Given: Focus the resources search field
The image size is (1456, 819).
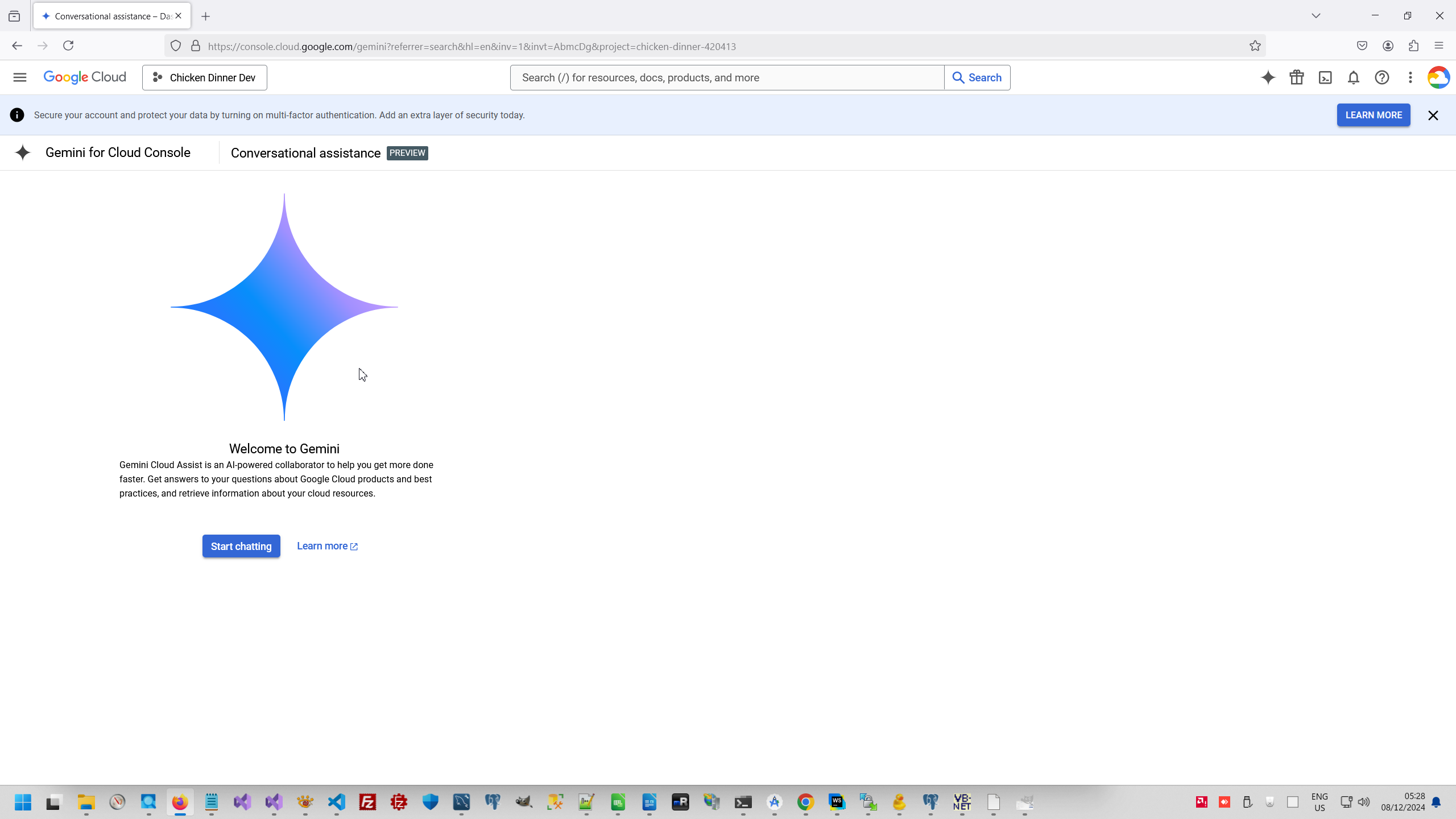Looking at the screenshot, I should 727,77.
